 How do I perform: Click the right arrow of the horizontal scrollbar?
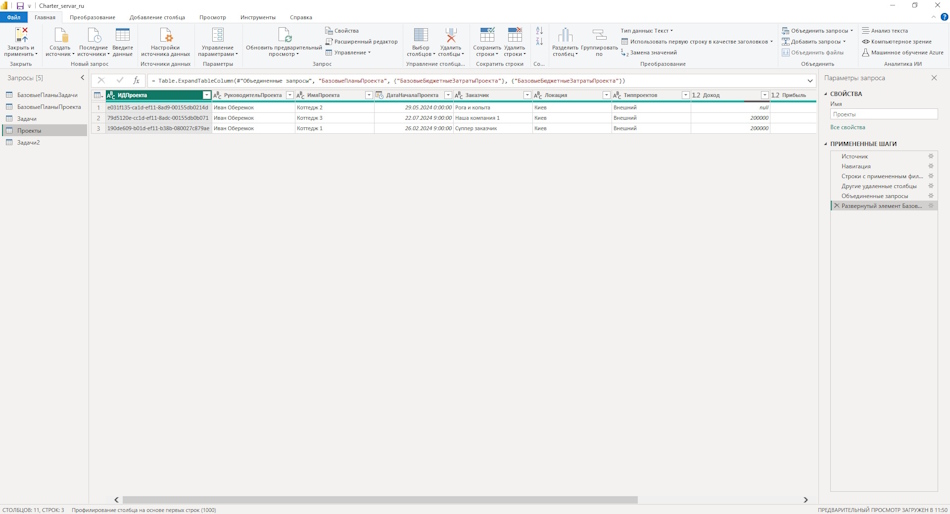(806, 500)
